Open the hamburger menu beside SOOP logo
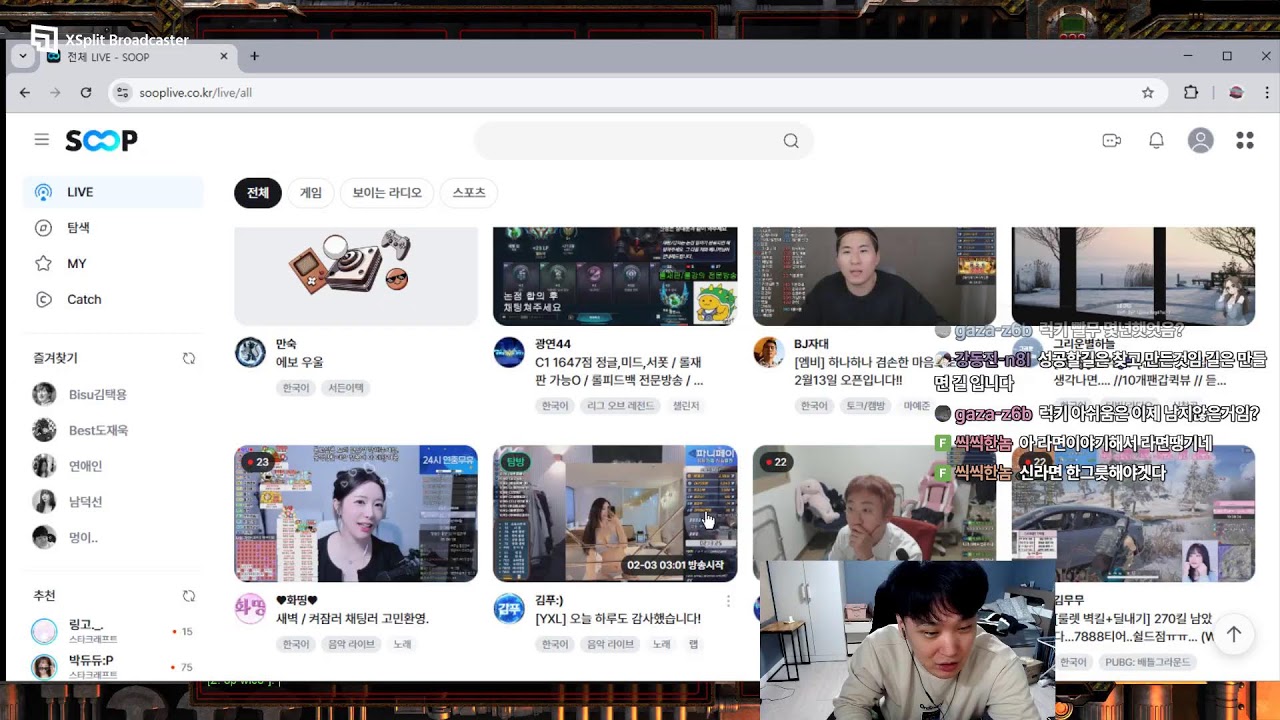This screenshot has width=1280, height=720. [x=41, y=140]
